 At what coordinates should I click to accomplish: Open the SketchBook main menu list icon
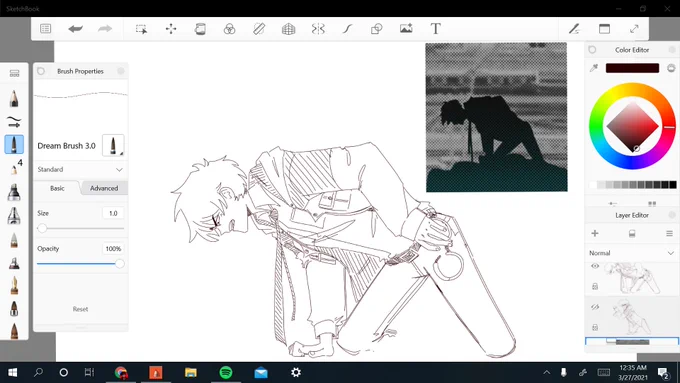(x=46, y=29)
